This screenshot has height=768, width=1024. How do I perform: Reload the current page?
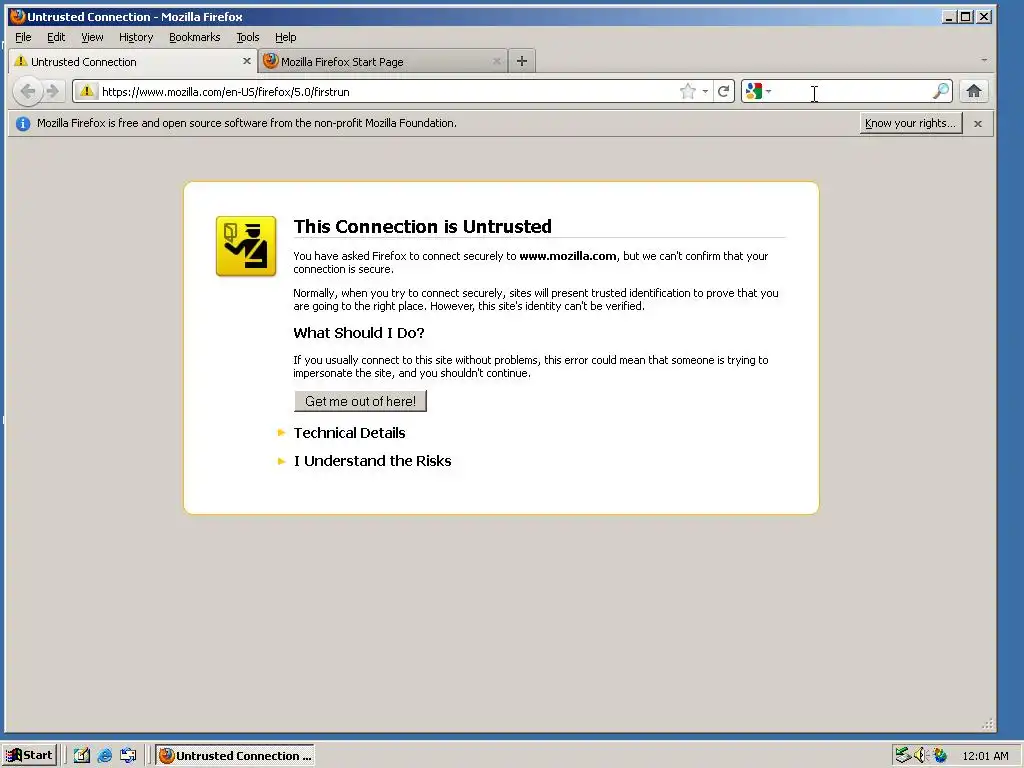[724, 91]
